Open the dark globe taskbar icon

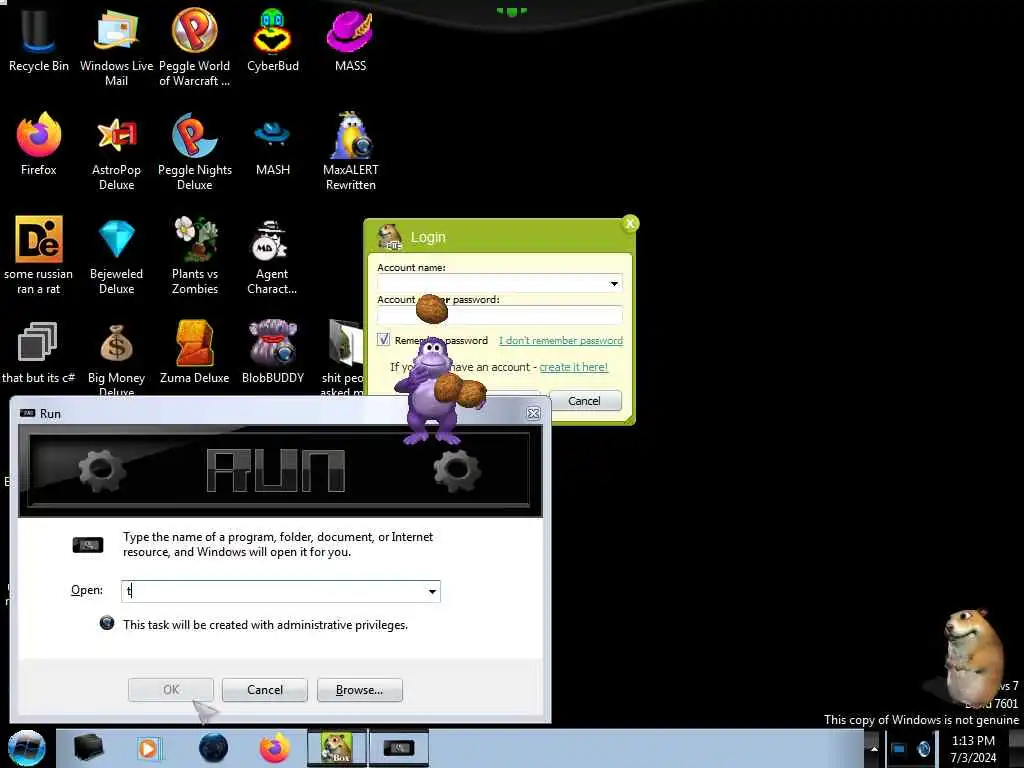coord(213,748)
